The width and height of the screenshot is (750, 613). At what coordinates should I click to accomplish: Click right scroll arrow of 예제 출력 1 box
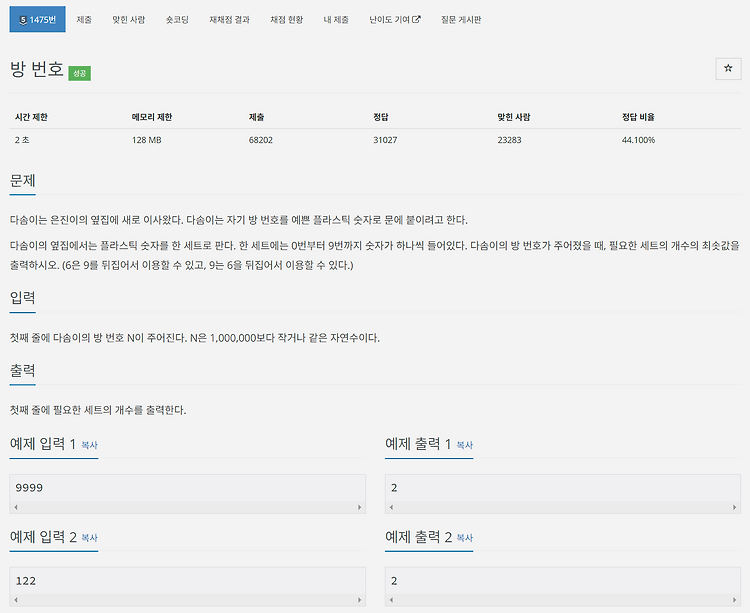[x=735, y=507]
